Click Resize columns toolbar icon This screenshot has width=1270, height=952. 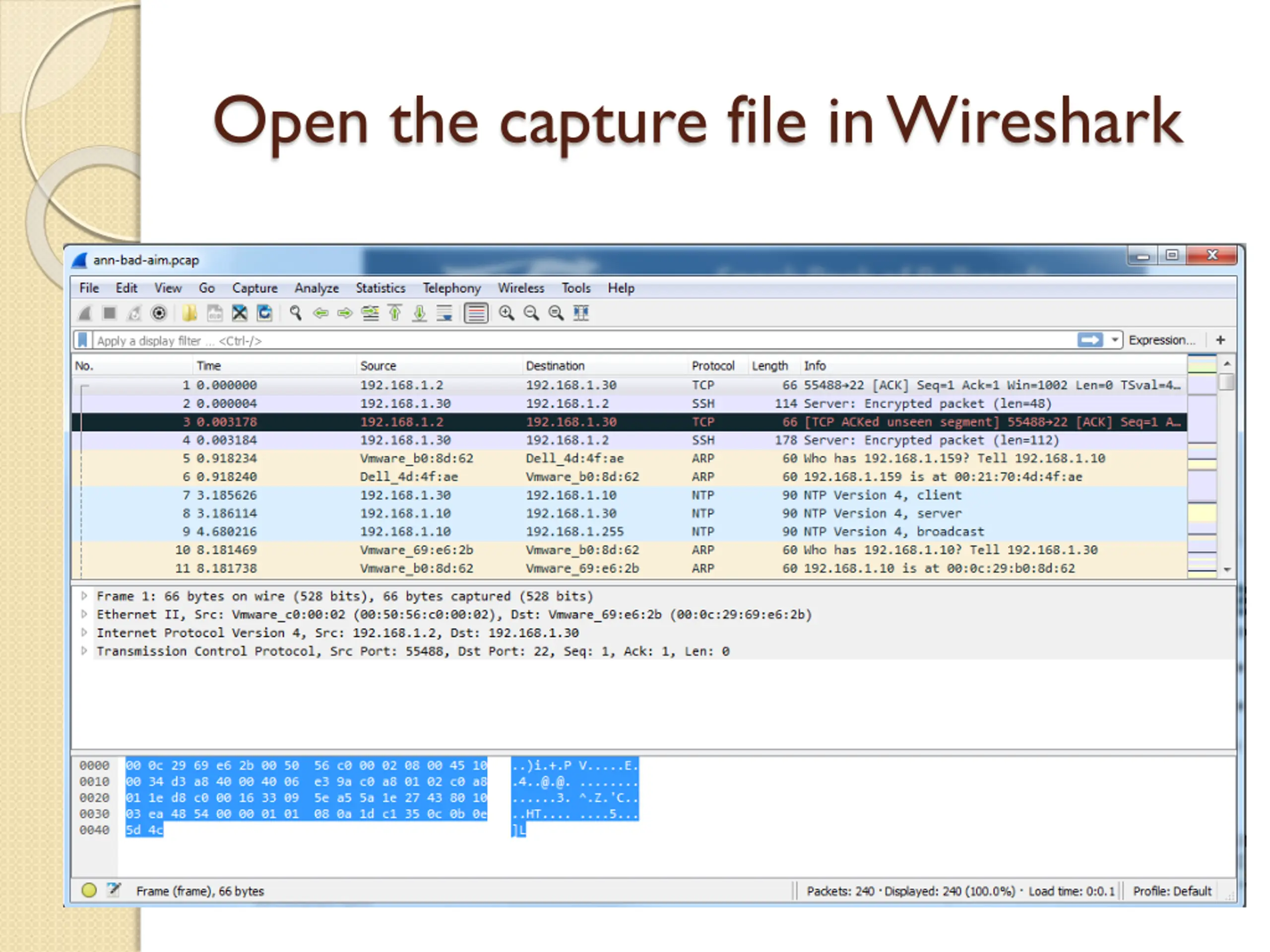pos(581,313)
